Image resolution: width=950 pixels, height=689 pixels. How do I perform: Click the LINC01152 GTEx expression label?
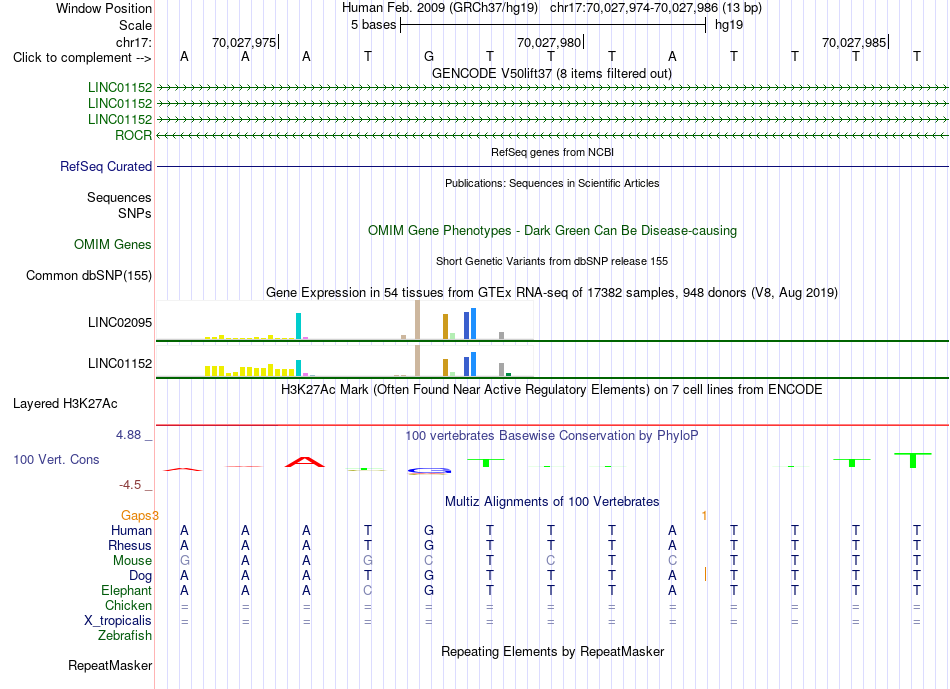[120, 363]
